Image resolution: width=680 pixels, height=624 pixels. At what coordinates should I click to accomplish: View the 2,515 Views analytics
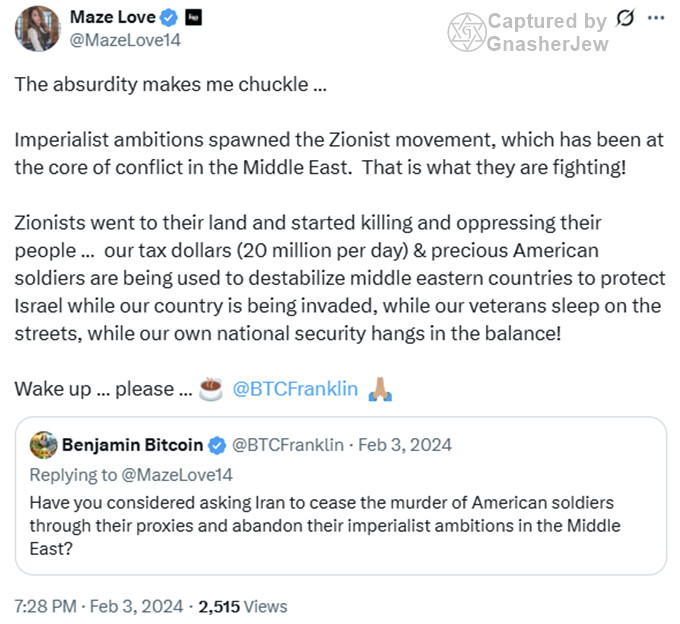[x=243, y=606]
